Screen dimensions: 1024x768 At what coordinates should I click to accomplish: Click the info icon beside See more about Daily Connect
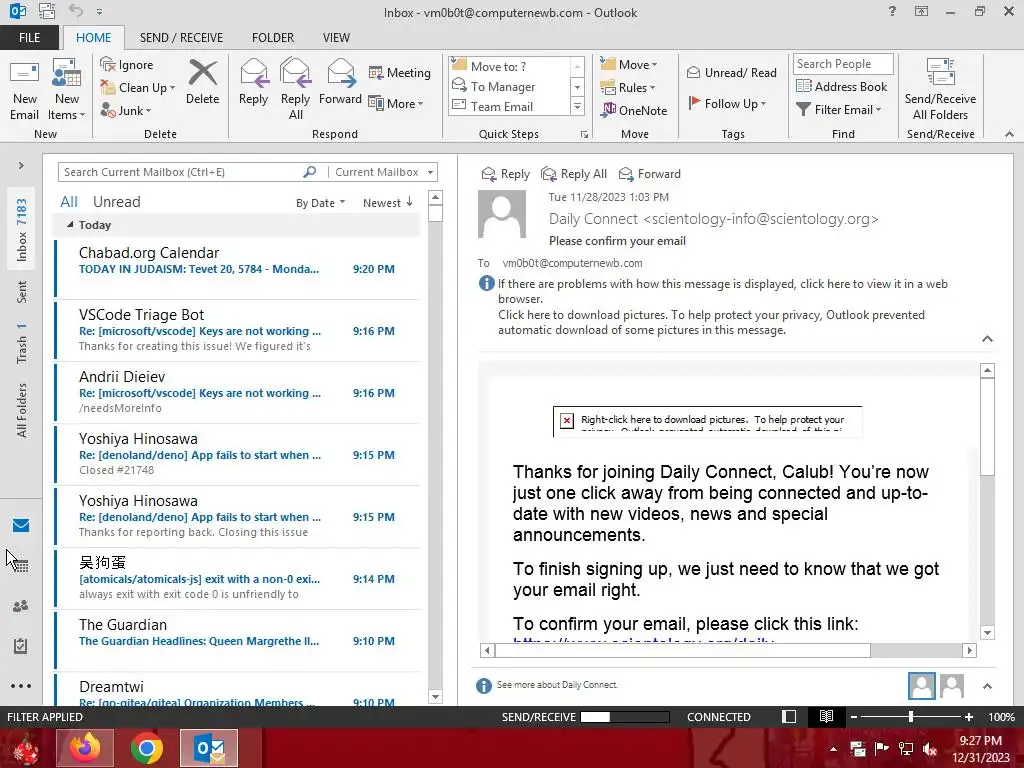[x=484, y=686]
